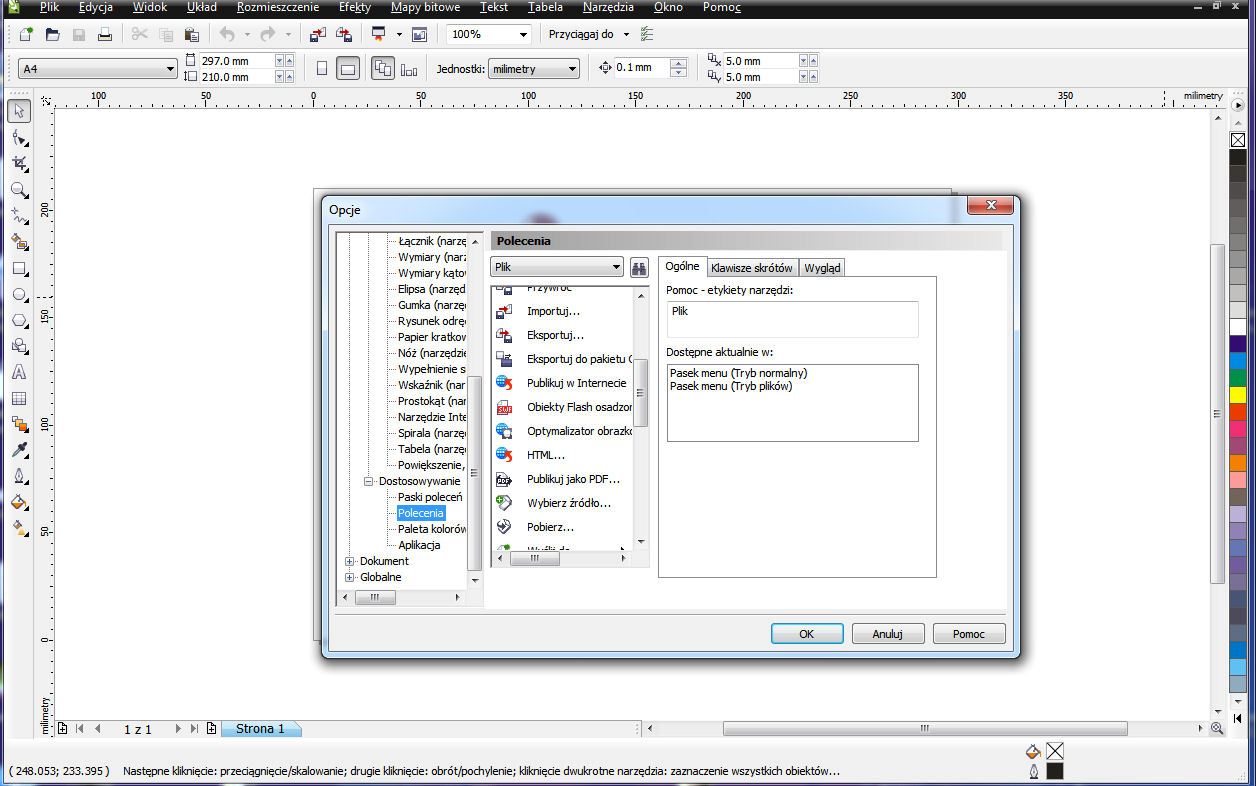Pick the yellow swatch in color palette
Screen dimensions: 1256x786
[x=1238, y=394]
